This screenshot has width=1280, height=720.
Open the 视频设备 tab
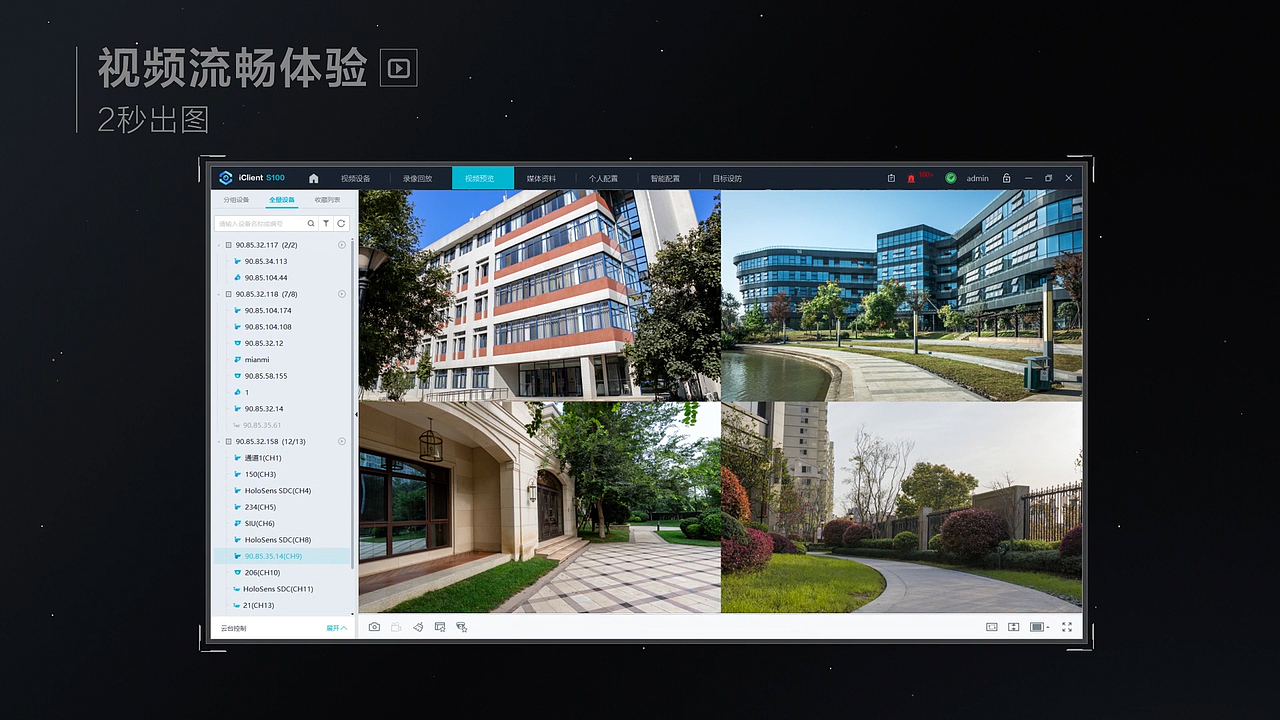tap(355, 178)
